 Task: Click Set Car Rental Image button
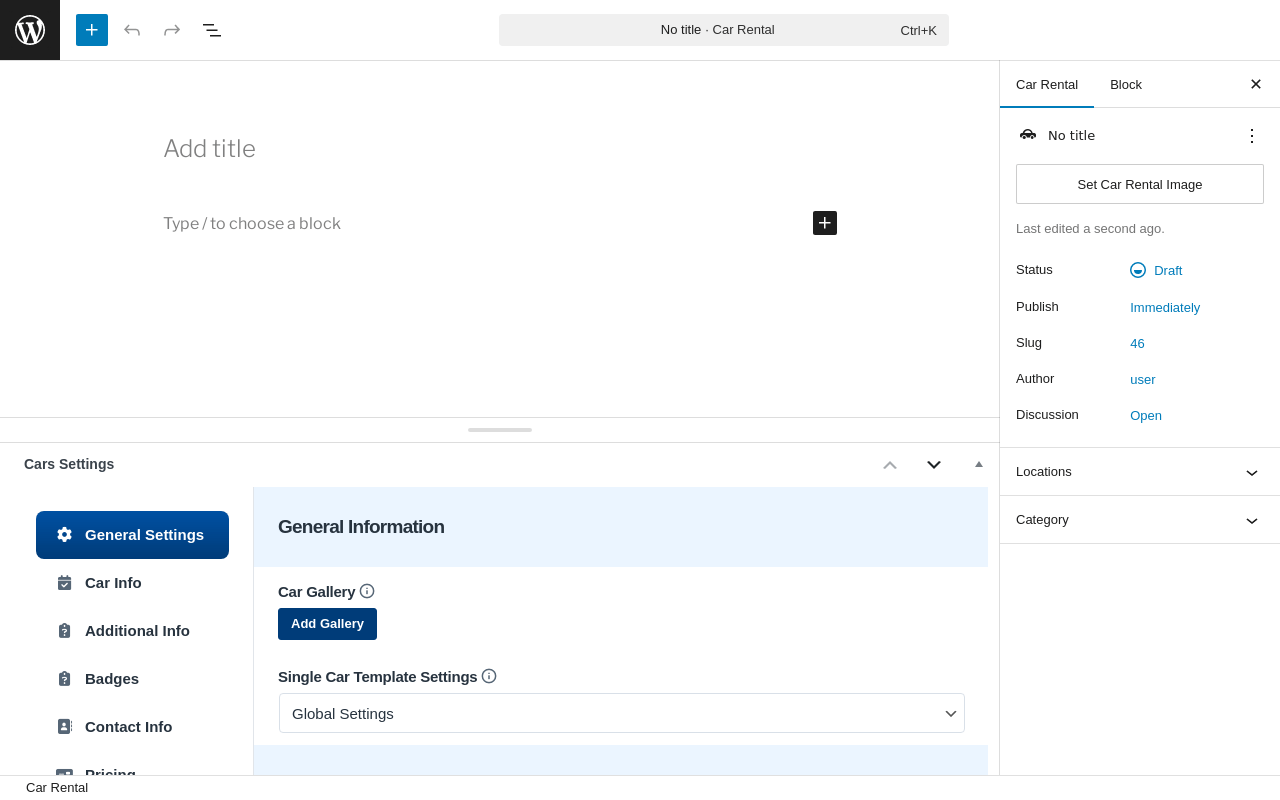(1140, 184)
